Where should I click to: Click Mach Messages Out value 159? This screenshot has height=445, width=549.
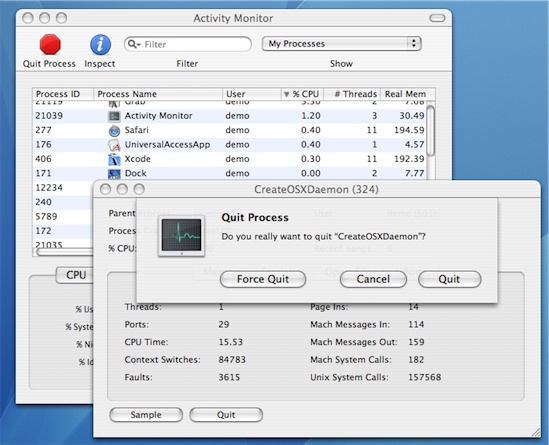point(416,342)
